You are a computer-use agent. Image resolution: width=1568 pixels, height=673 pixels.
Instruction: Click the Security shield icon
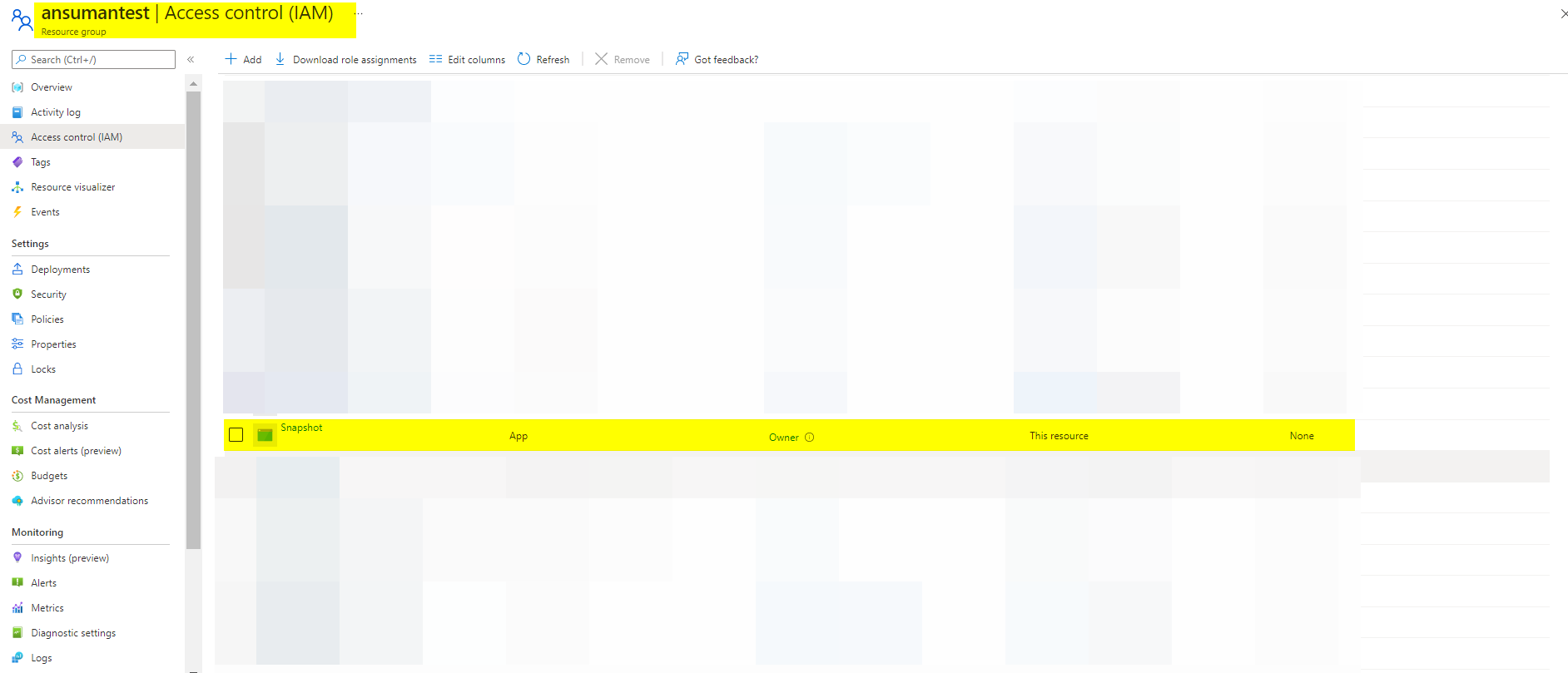17,294
